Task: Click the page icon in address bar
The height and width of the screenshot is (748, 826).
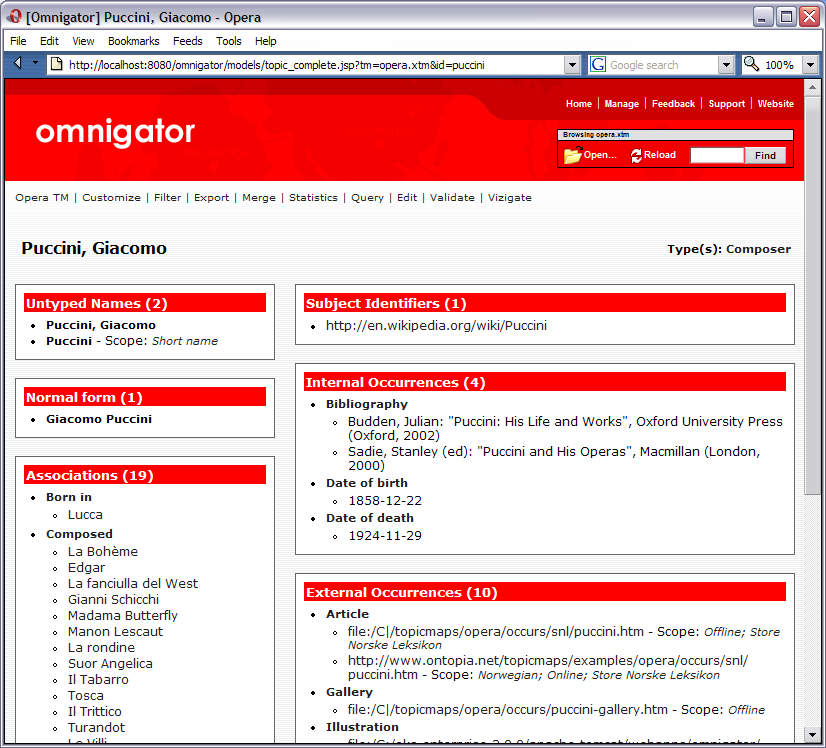Action: [x=56, y=65]
